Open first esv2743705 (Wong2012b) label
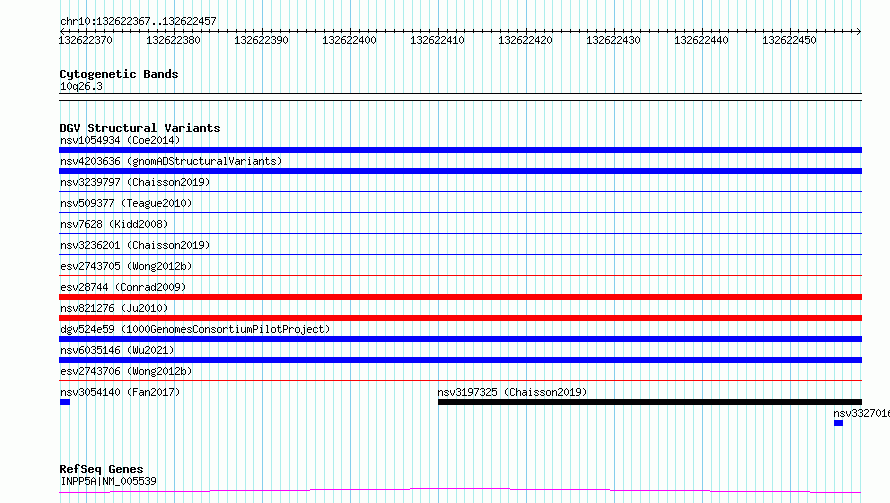 [x=126, y=266]
